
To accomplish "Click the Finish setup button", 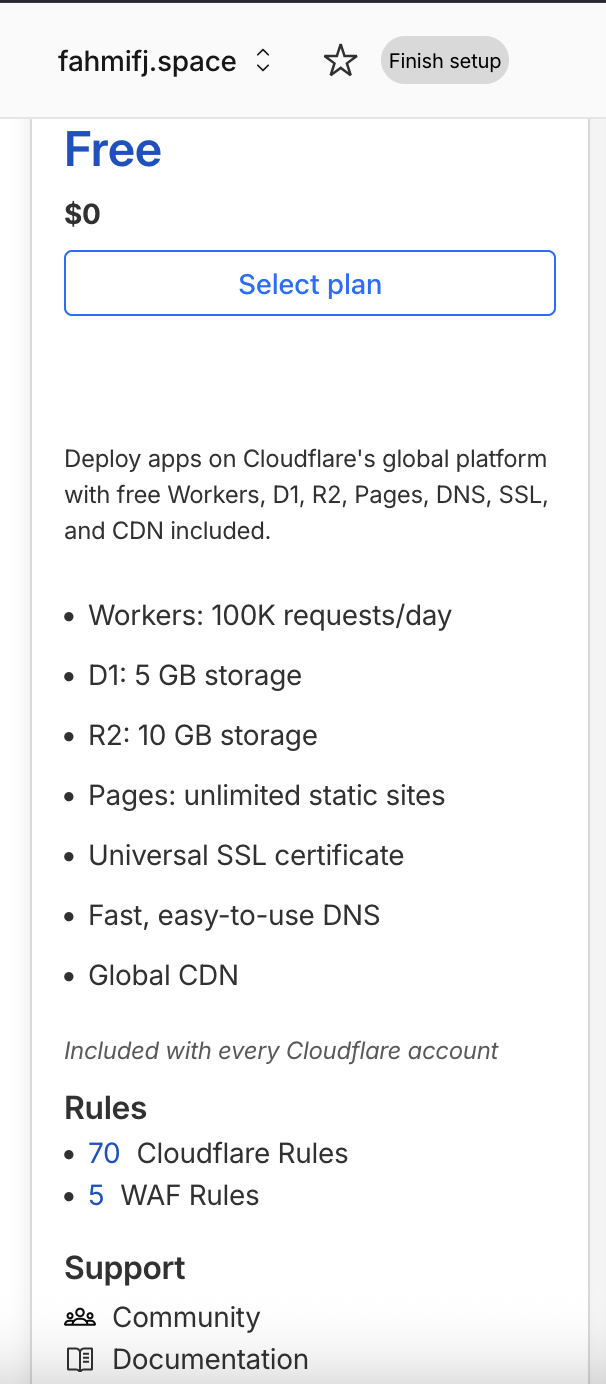I will pos(445,61).
